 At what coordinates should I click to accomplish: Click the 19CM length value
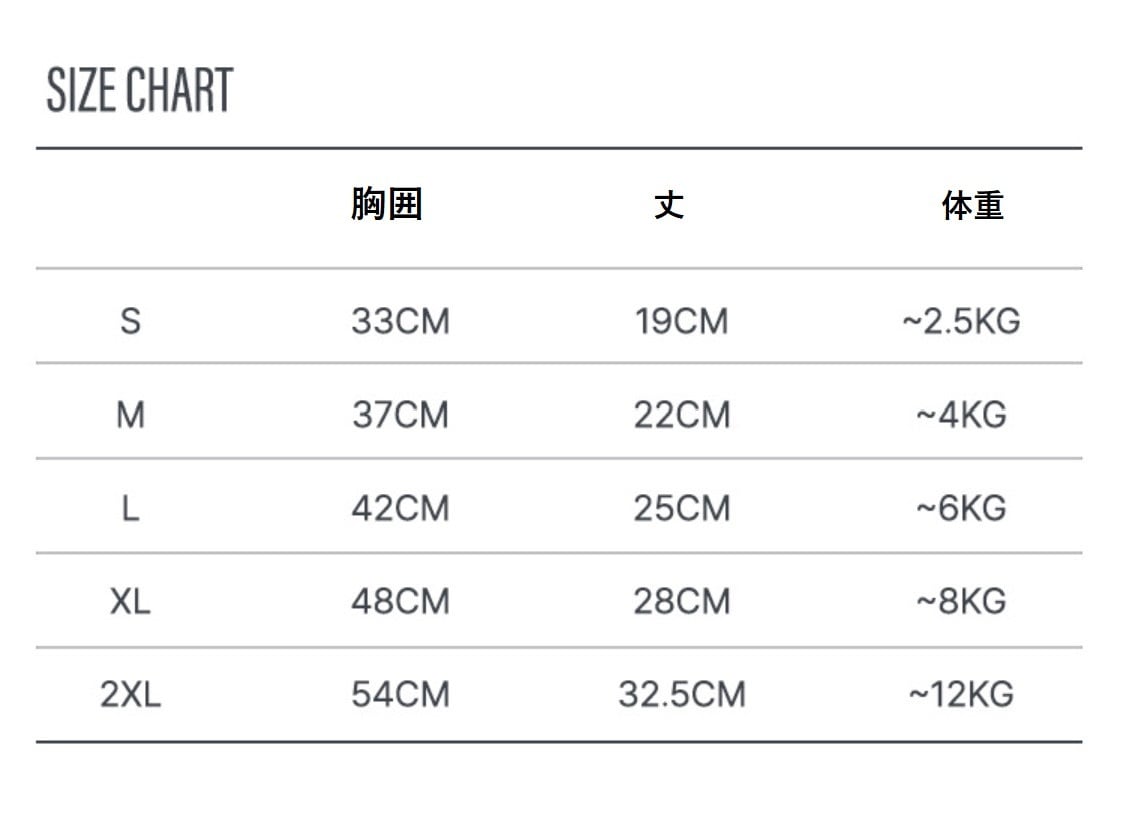pos(681,321)
